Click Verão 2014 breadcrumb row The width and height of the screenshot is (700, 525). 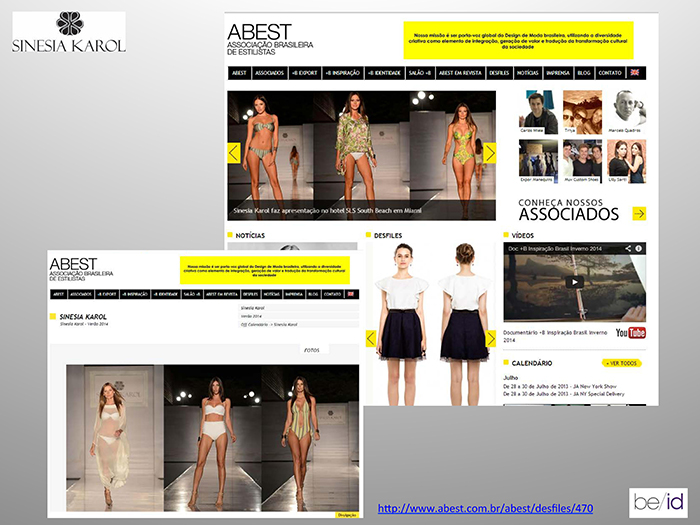pyautogui.click(x=299, y=316)
